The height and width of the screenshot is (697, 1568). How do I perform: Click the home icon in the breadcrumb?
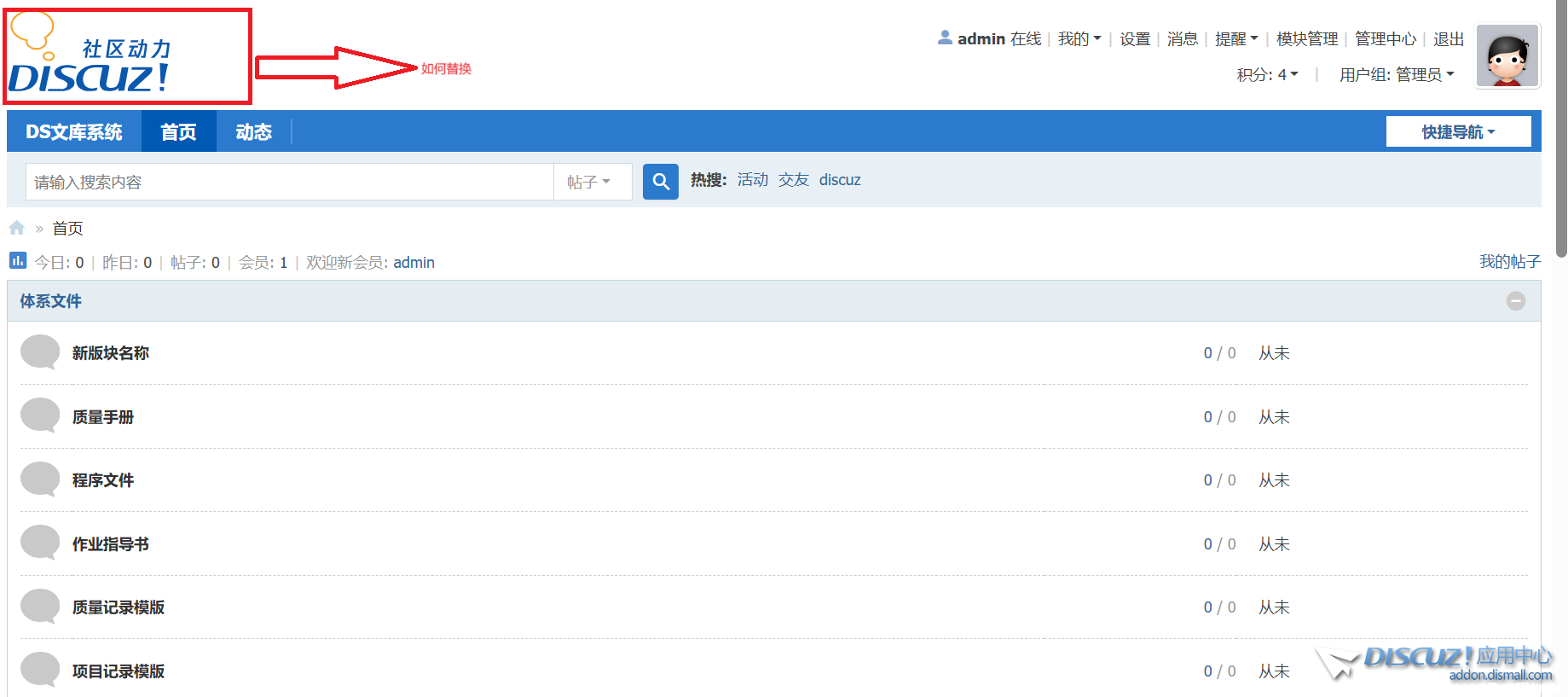click(x=17, y=228)
